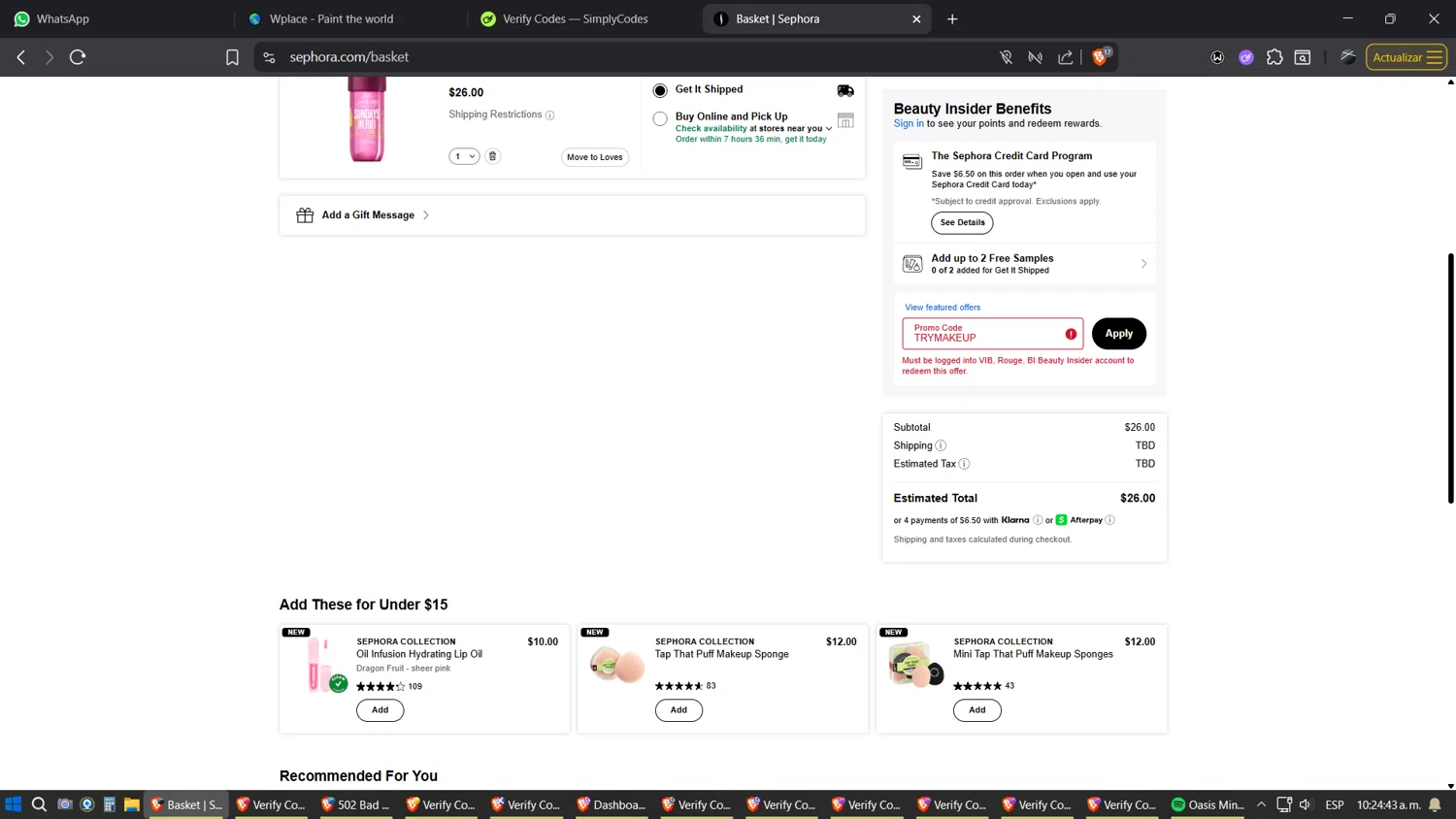
Task: Click the Afterpay info icon
Action: (1109, 520)
